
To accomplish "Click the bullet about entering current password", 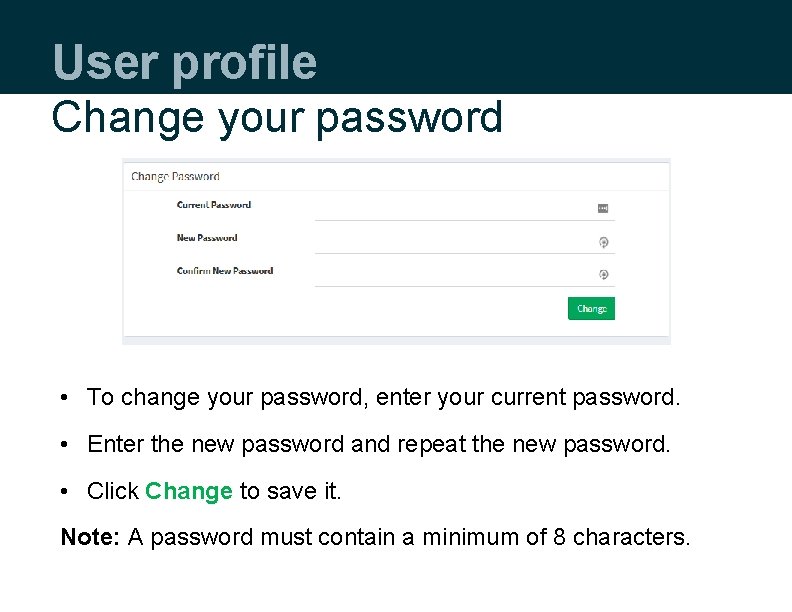I will pyautogui.click(x=383, y=397).
